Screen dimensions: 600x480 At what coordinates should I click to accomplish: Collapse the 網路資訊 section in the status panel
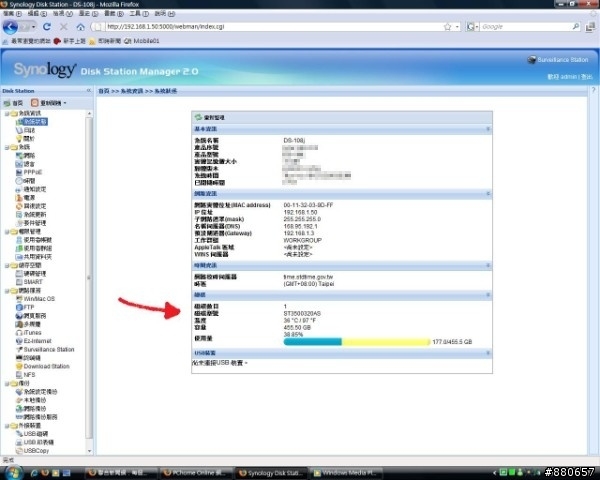488,194
